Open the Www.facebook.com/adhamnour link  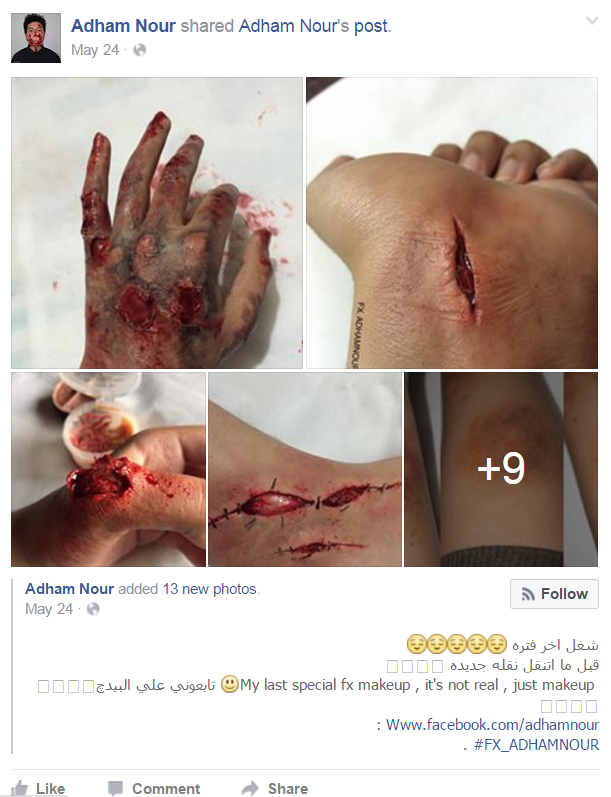[x=492, y=724]
